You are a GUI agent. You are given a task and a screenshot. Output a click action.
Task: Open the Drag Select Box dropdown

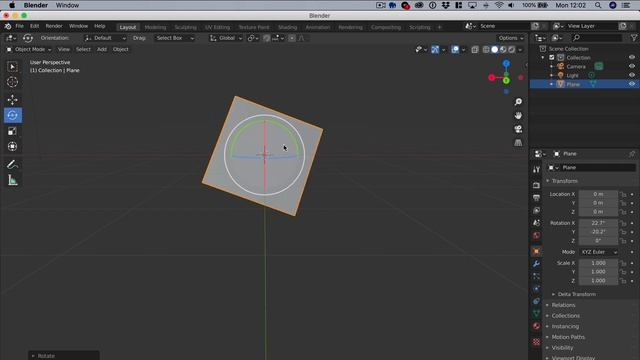pos(175,38)
